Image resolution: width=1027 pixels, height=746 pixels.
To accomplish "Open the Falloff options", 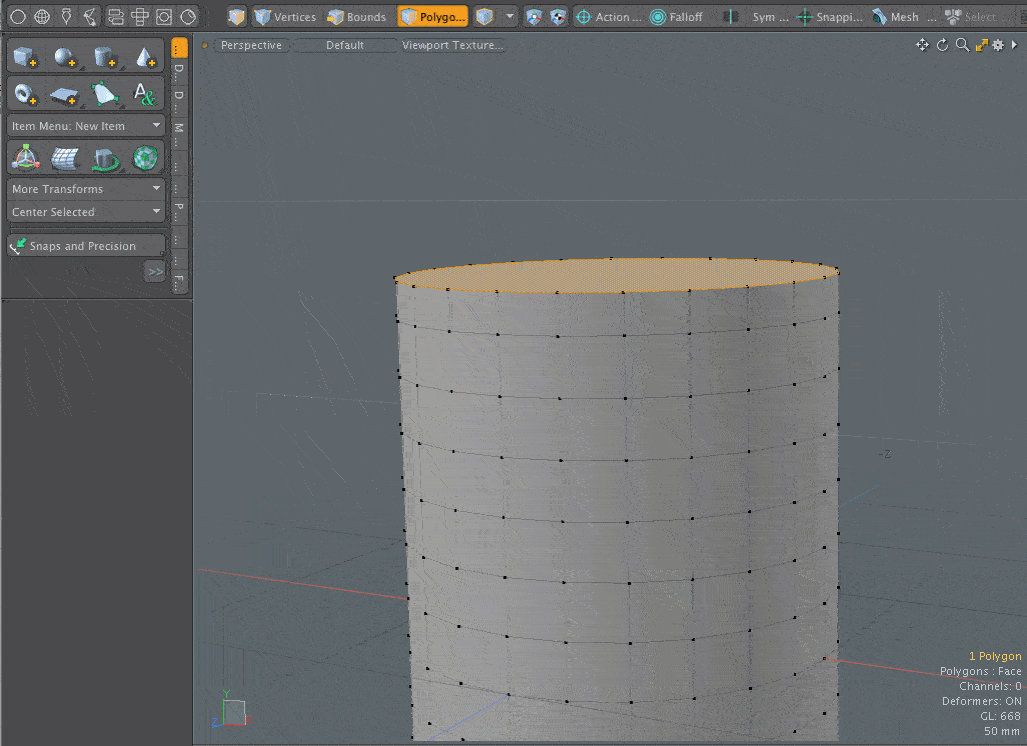I will pos(676,17).
